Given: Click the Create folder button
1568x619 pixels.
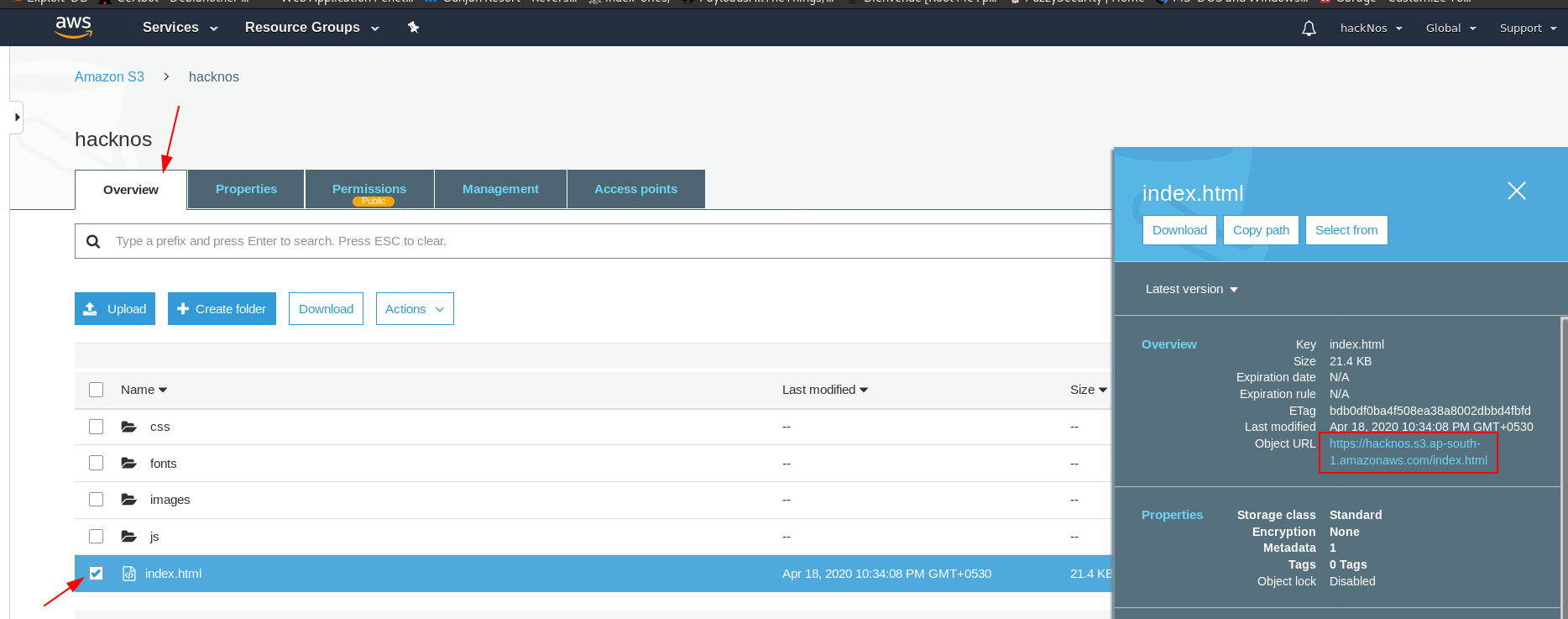Looking at the screenshot, I should [x=222, y=309].
